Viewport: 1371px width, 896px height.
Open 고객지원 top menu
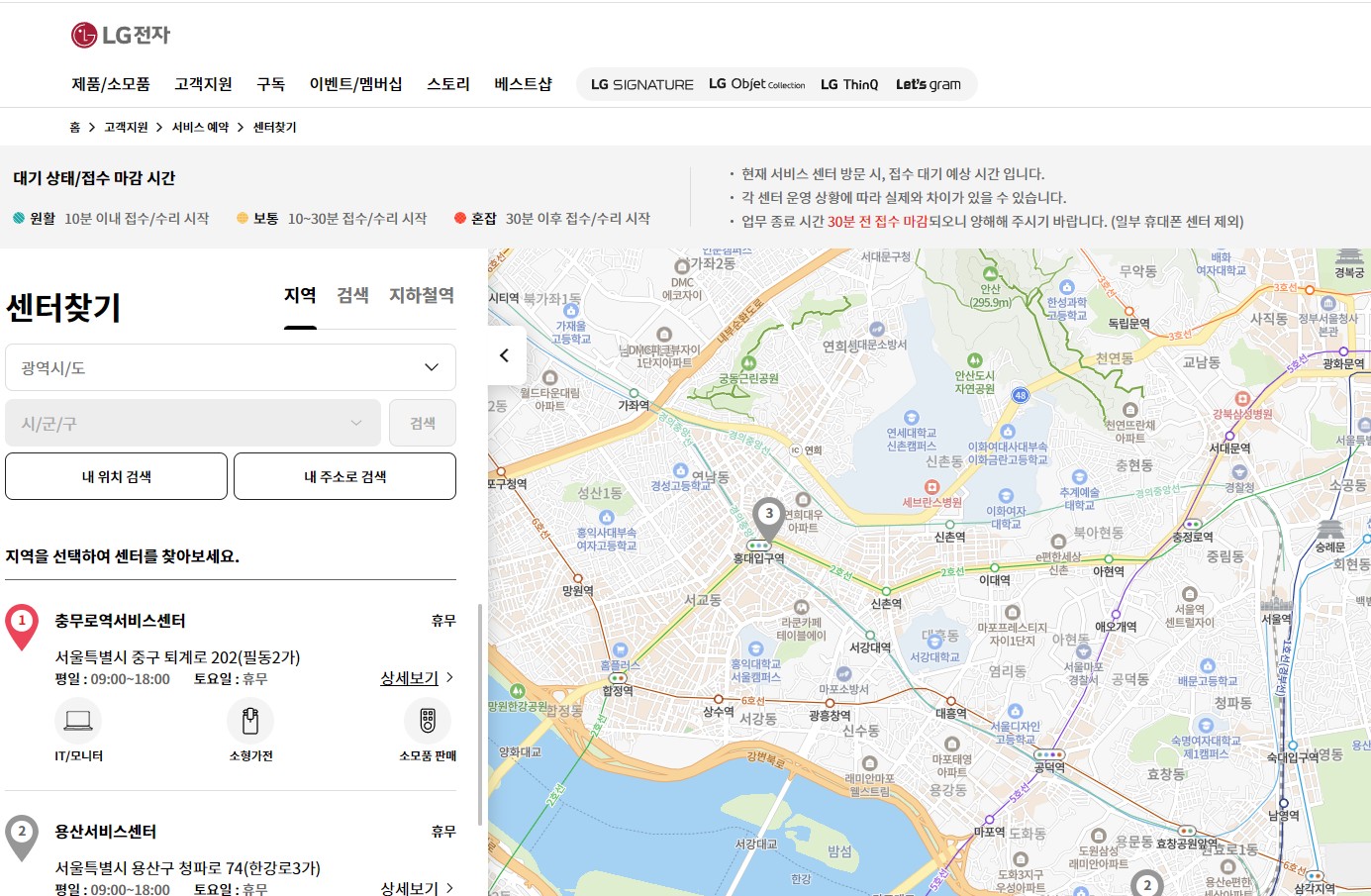[x=203, y=84]
